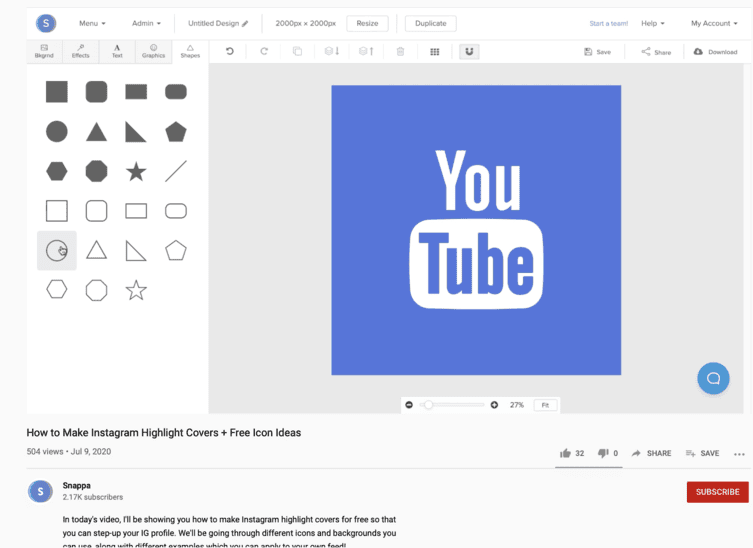
Task: Select the filled right triangle shape
Action: [136, 132]
